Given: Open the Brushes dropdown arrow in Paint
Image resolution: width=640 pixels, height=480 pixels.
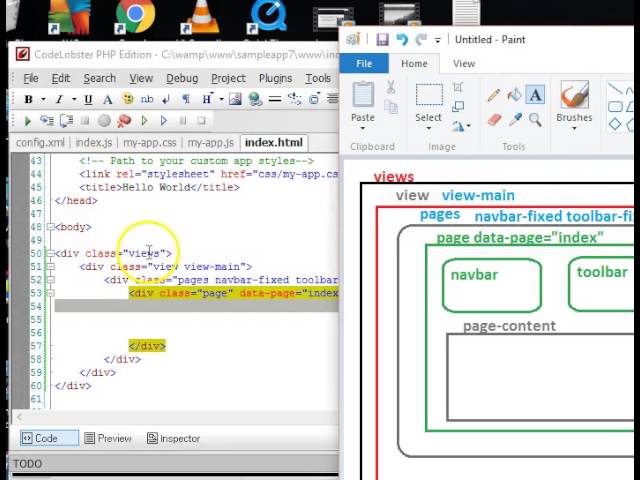Looking at the screenshot, I should [x=574, y=129].
